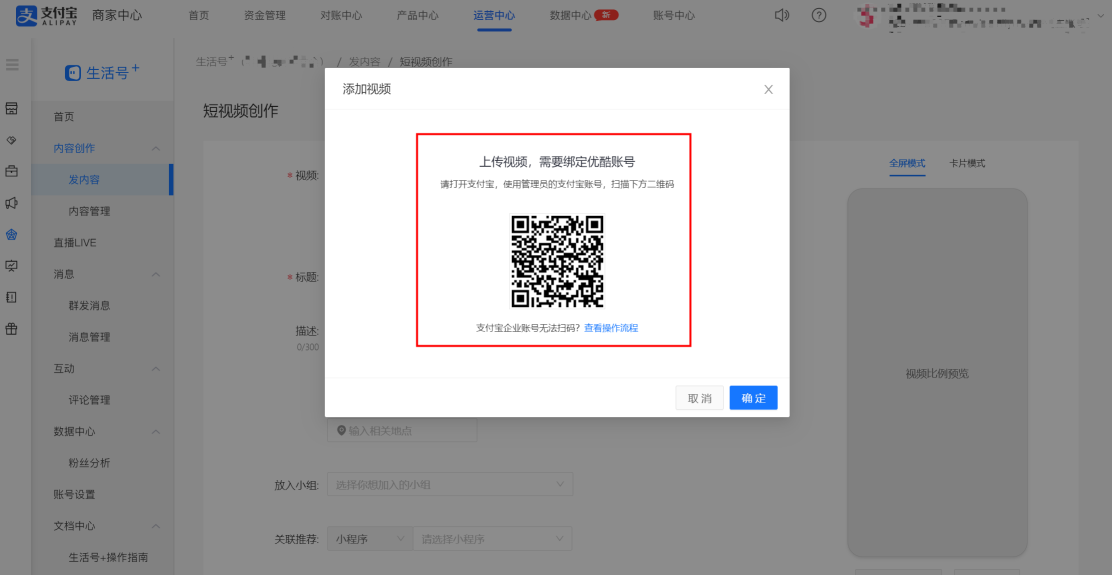Switch to 卡片模式 preview tab
Screen dimensions: 1112x575
click(967, 163)
